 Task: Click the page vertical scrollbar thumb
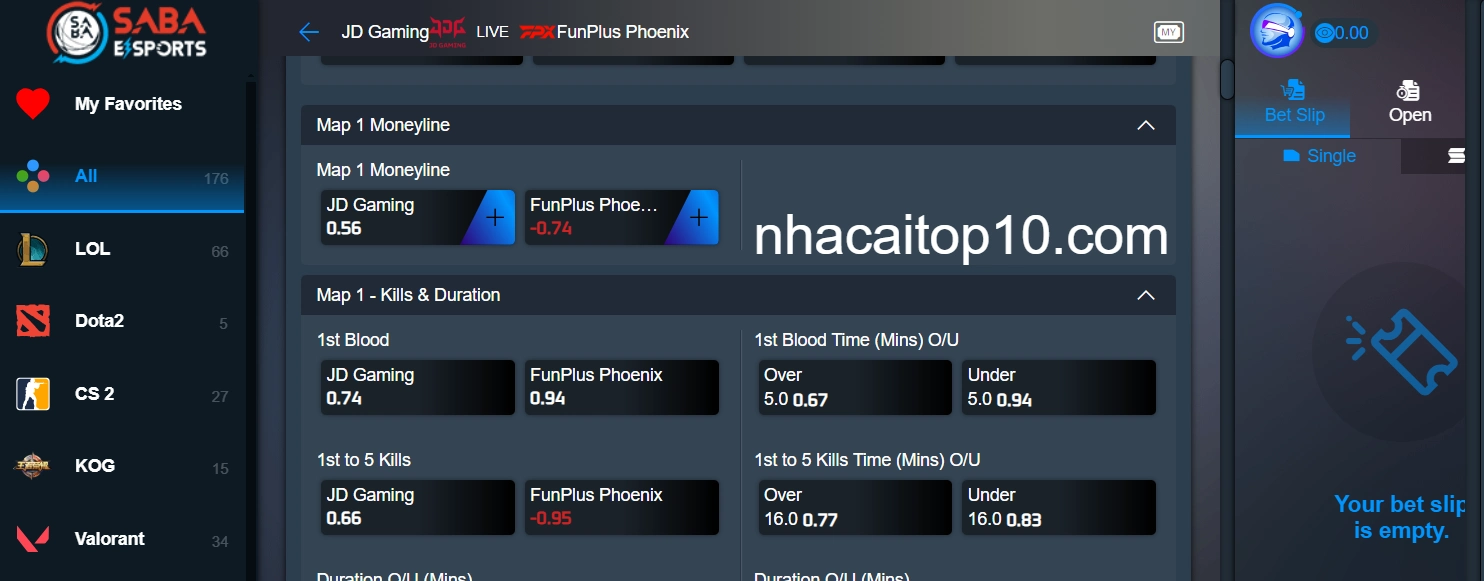[x=1227, y=79]
